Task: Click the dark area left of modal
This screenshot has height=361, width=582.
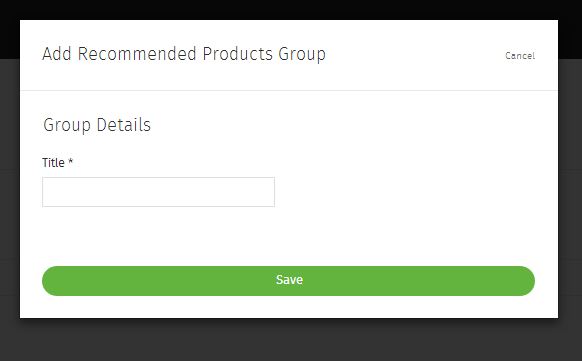Action: click(x=10, y=186)
